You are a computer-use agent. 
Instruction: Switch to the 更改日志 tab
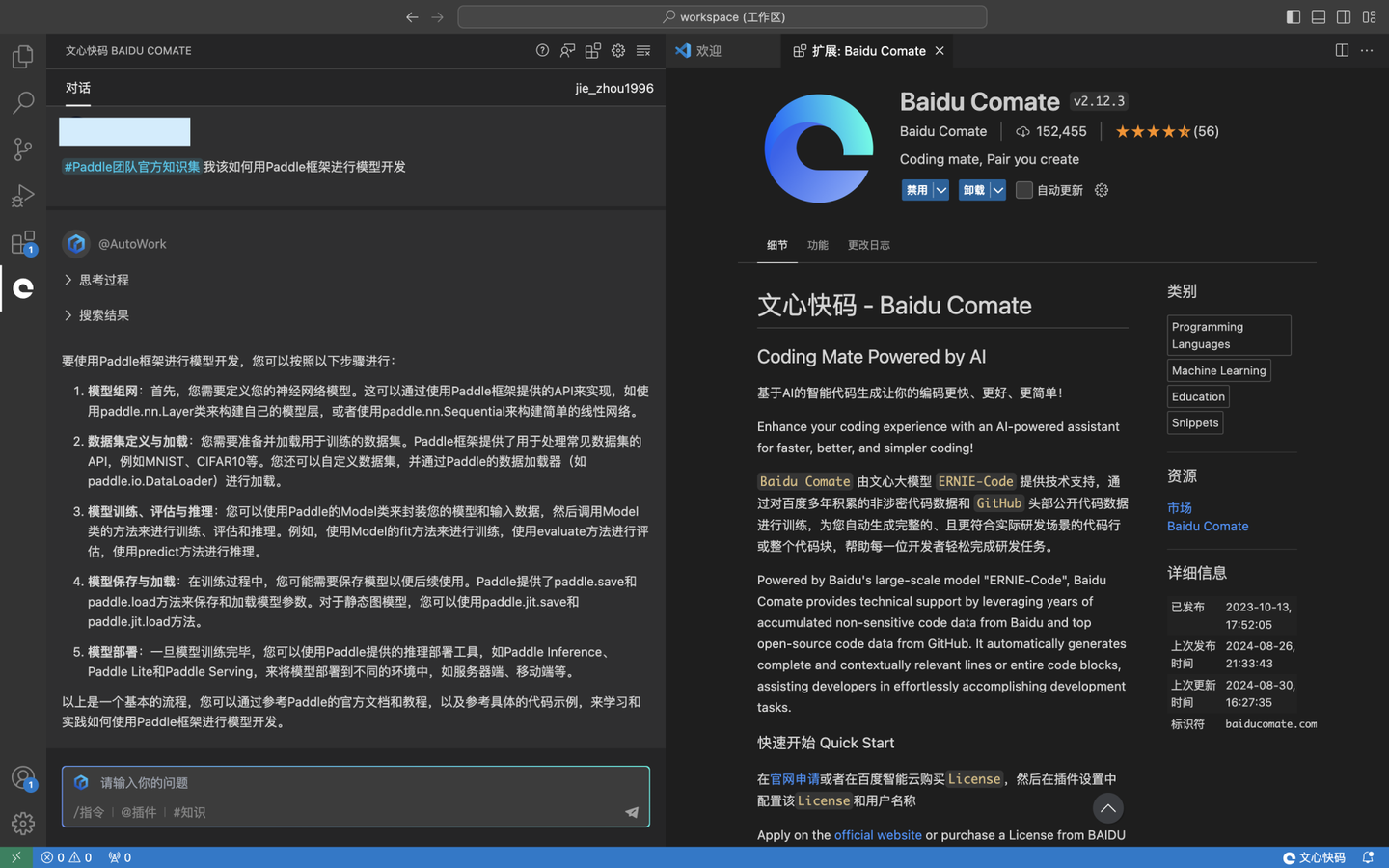point(868,245)
